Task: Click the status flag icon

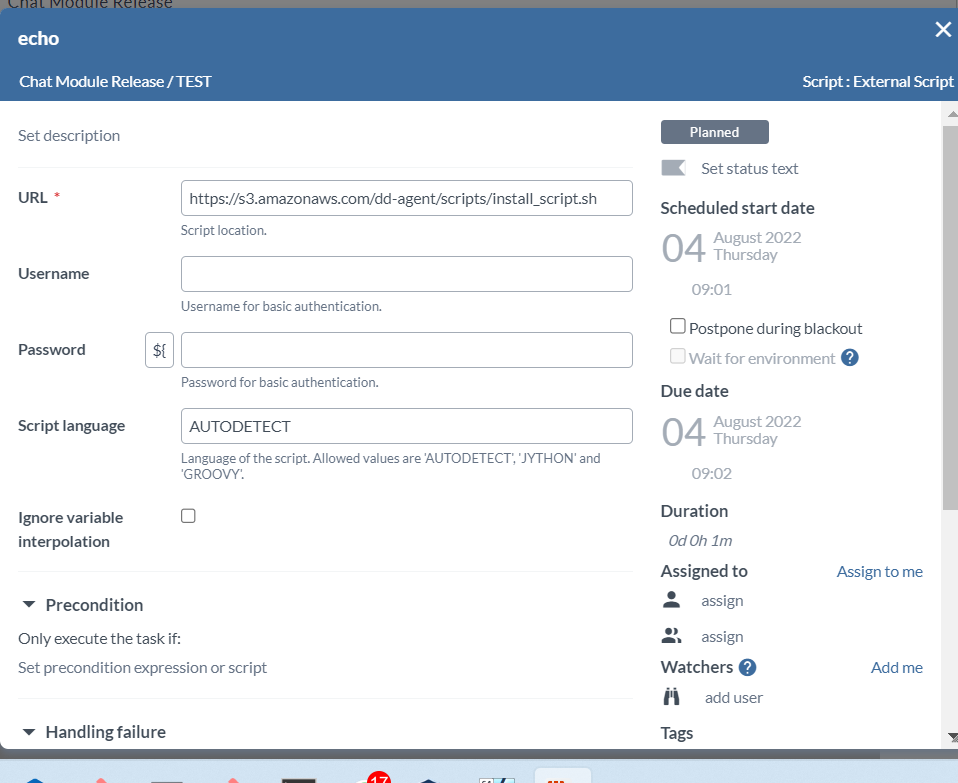Action: [x=673, y=168]
